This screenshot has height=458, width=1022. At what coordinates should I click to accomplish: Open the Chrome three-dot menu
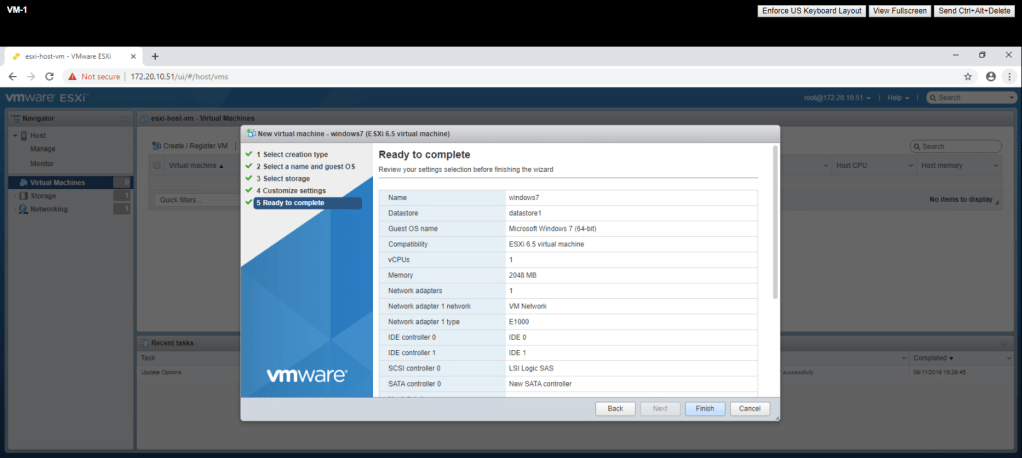[x=1009, y=76]
